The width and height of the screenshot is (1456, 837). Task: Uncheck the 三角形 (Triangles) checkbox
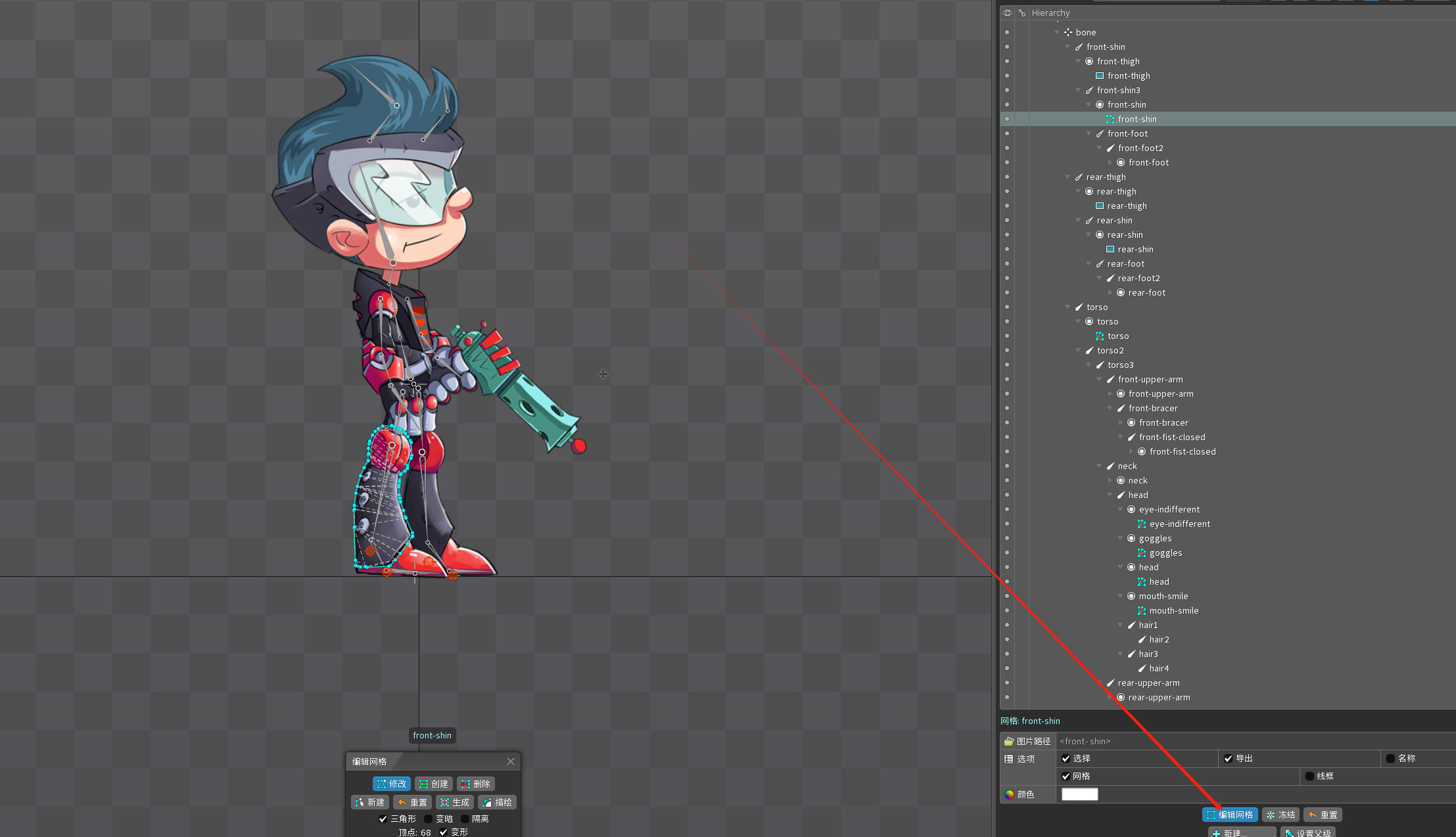pyautogui.click(x=383, y=819)
